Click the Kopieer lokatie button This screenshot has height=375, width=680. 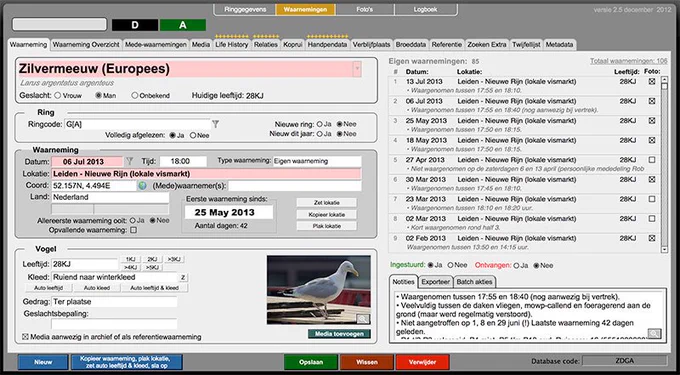[x=327, y=215]
